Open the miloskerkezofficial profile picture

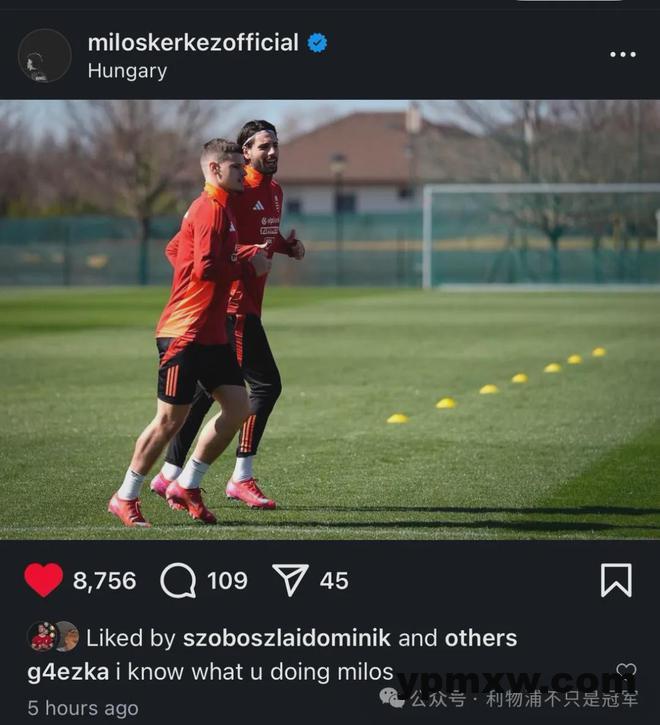(x=44, y=55)
